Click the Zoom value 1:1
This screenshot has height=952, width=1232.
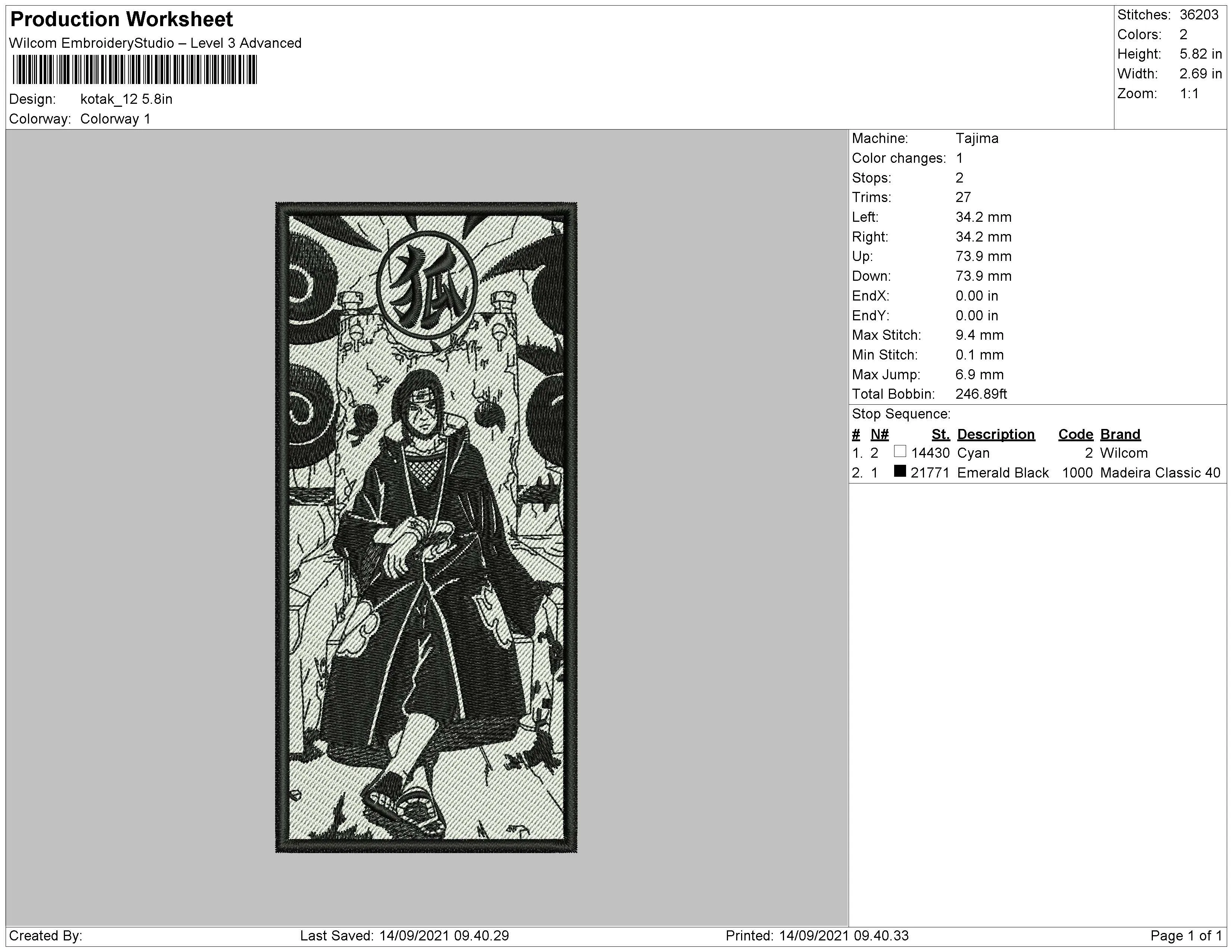[1189, 94]
